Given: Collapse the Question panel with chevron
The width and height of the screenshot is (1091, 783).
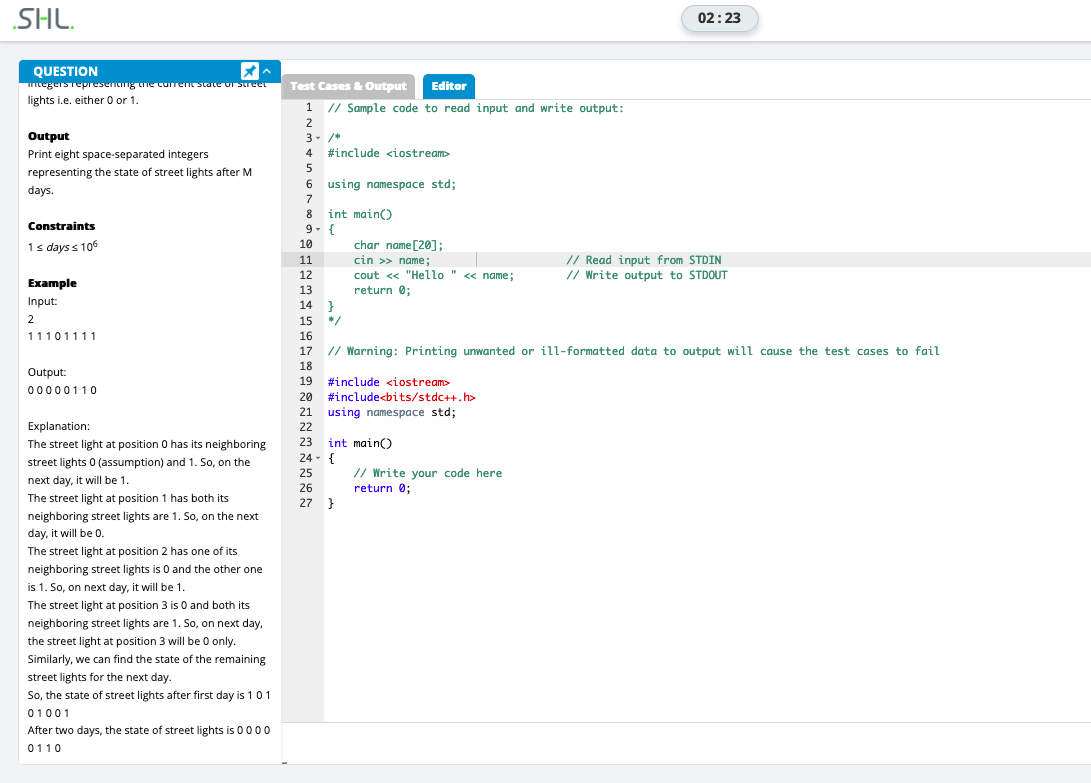Looking at the screenshot, I should 267,71.
